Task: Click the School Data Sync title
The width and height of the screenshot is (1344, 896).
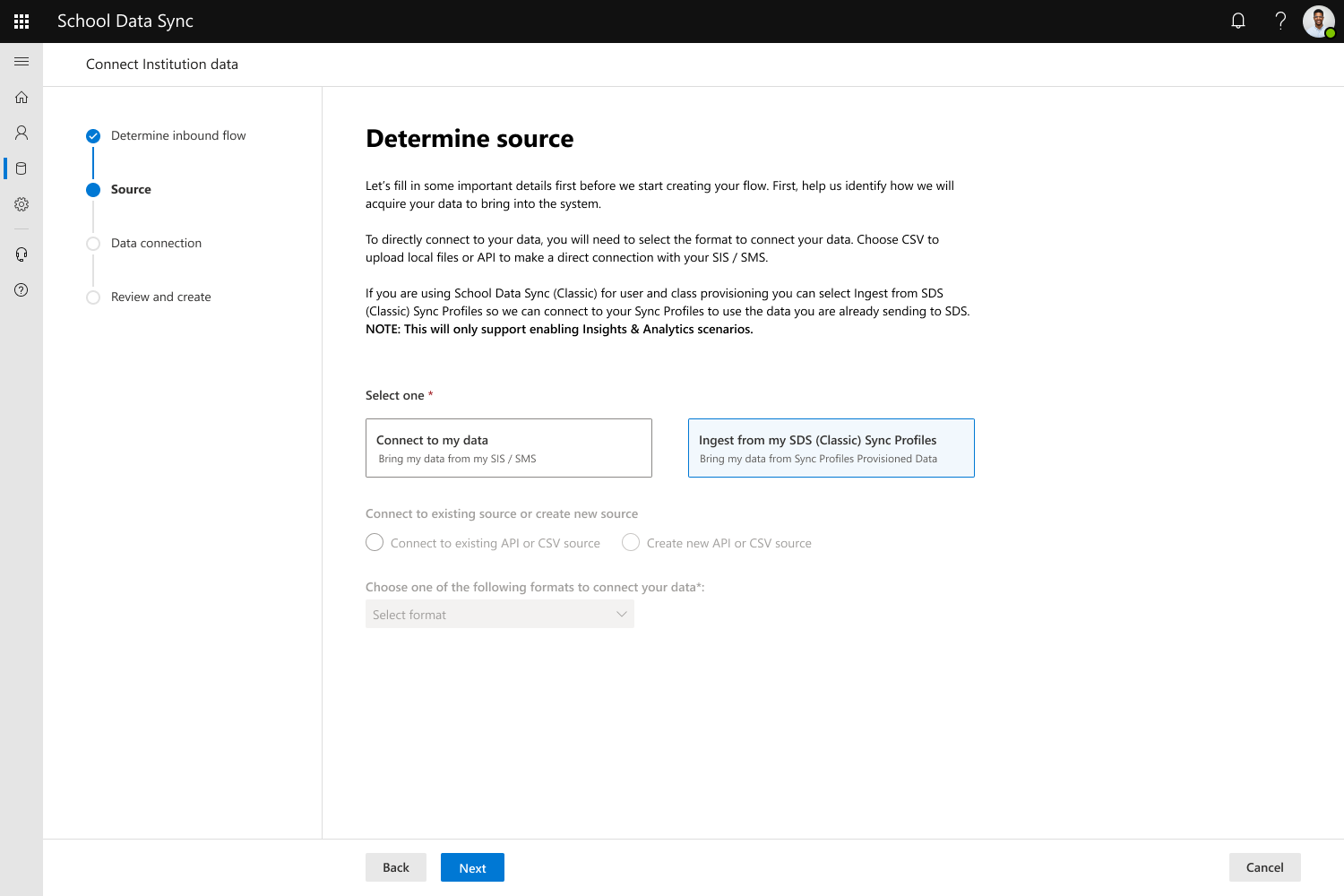Action: click(125, 22)
